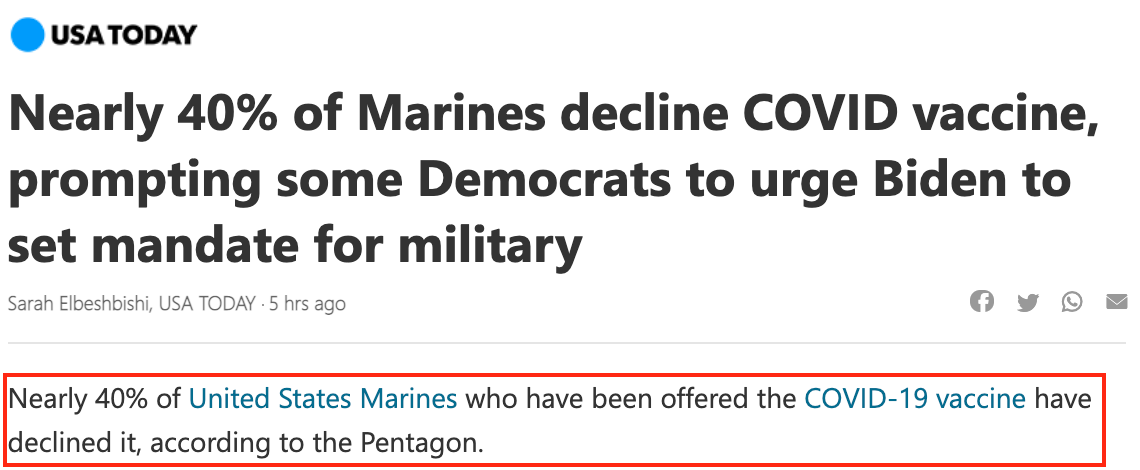Click "Nearly 40% of" at paragraph start
Viewport: 1140px width, 470px height.
click(x=95, y=400)
